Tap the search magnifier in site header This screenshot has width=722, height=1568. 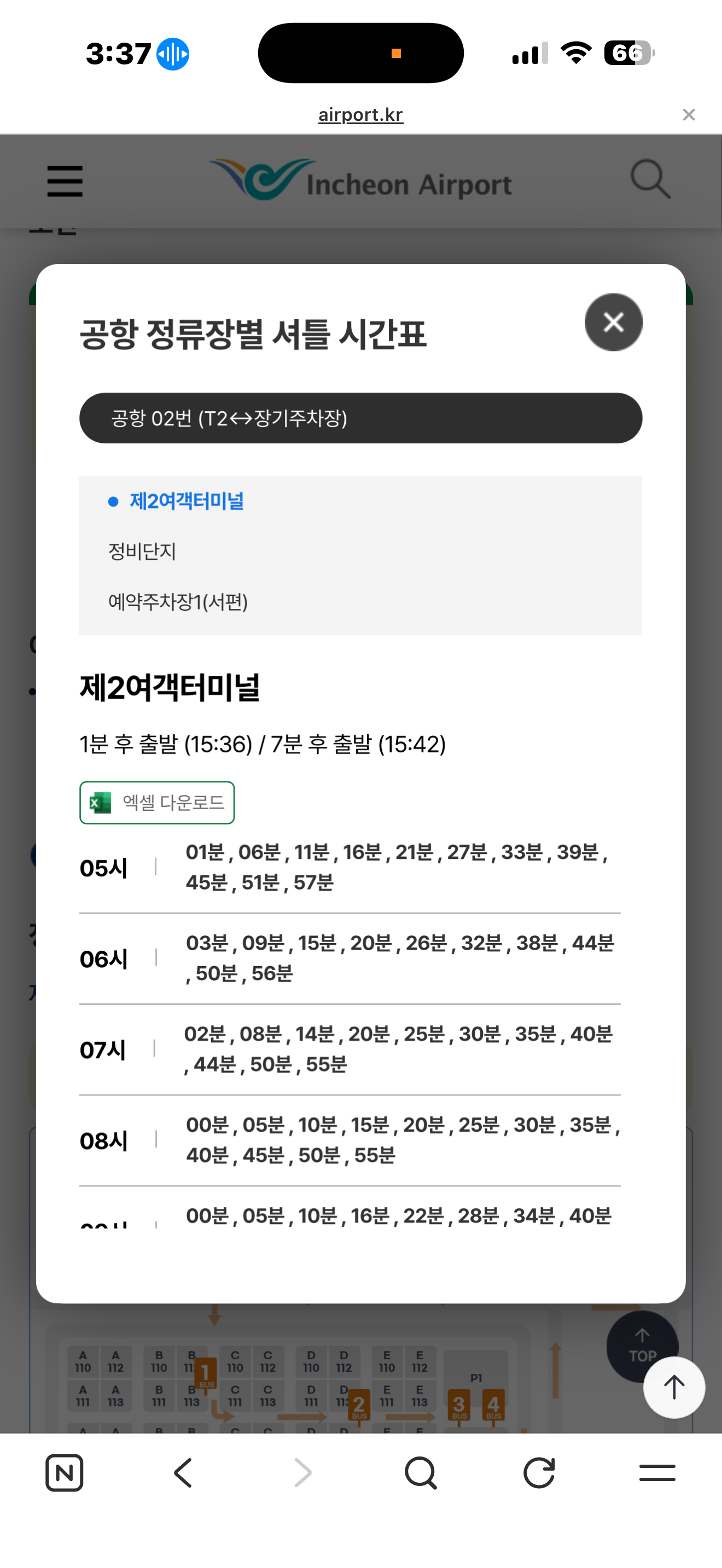650,179
